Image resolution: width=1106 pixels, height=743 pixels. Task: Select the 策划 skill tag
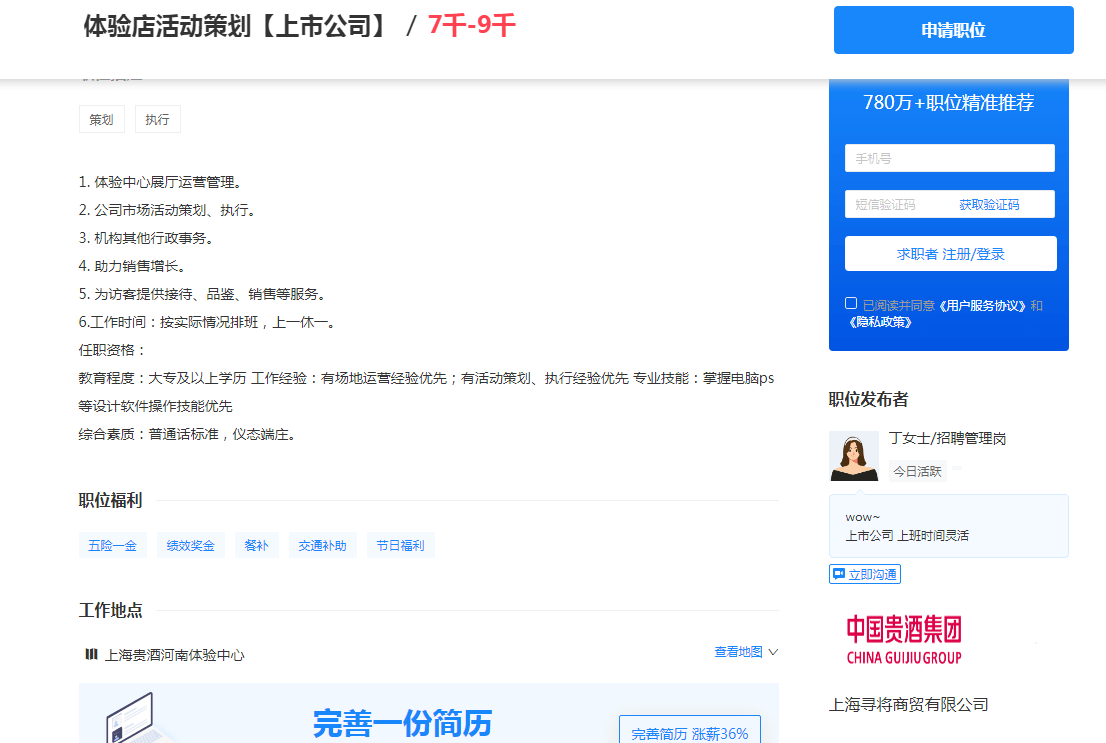(101, 118)
